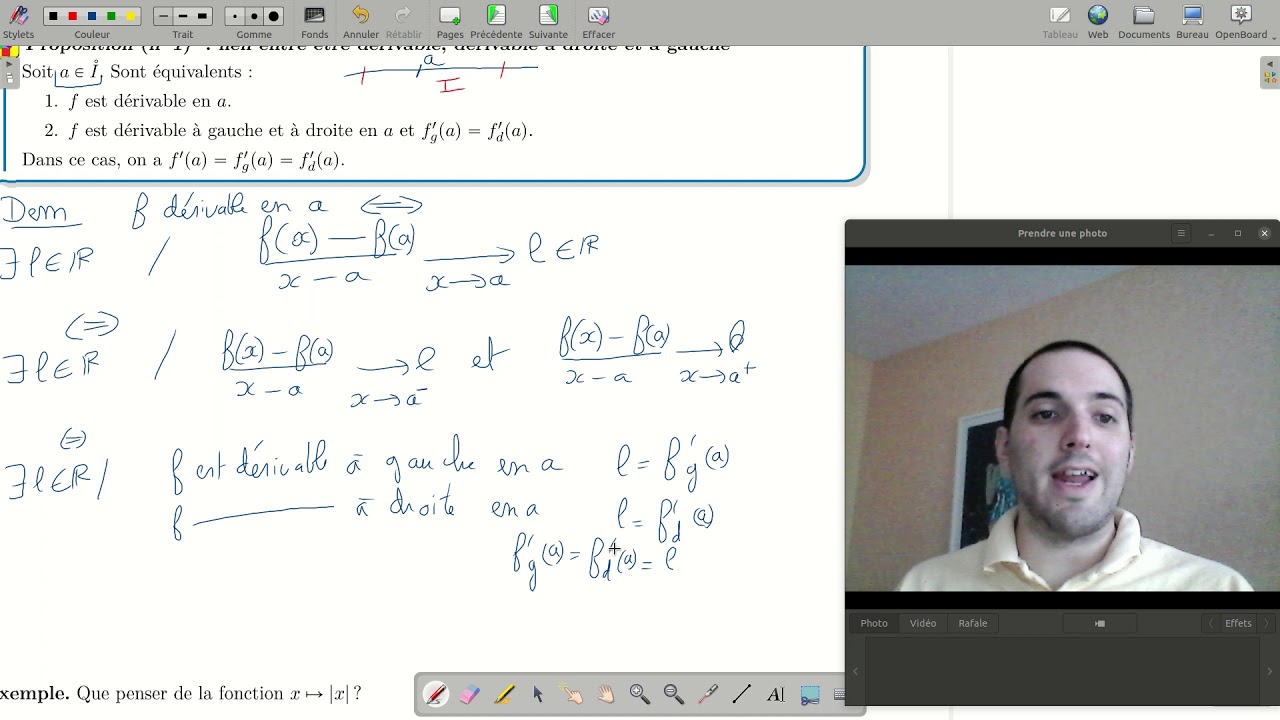Click Annuler to undo
Image resolution: width=1280 pixels, height=720 pixels.
click(361, 21)
